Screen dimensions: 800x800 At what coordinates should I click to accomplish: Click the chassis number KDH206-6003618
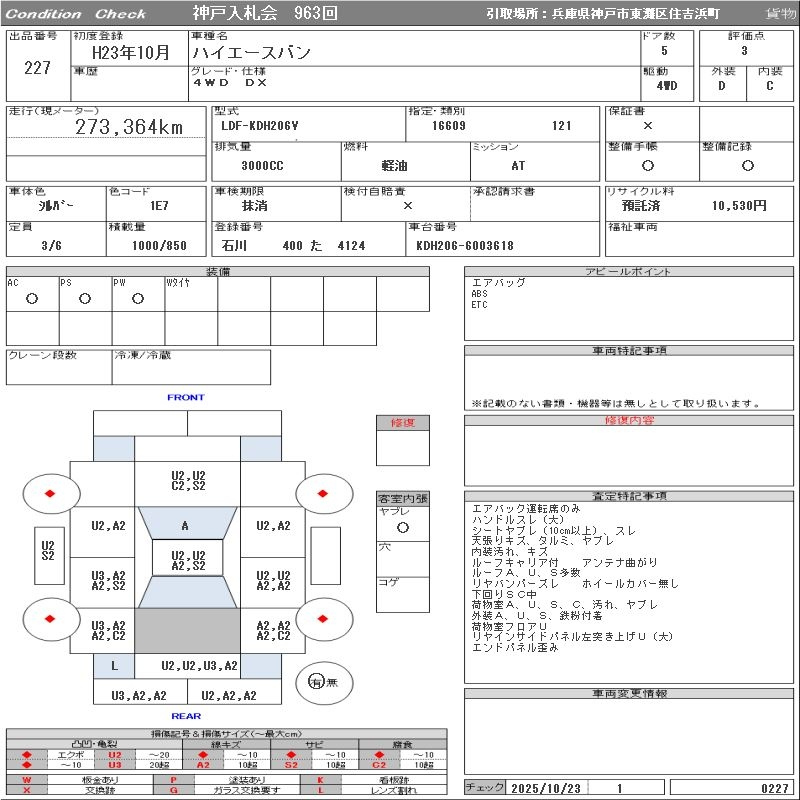(x=465, y=246)
